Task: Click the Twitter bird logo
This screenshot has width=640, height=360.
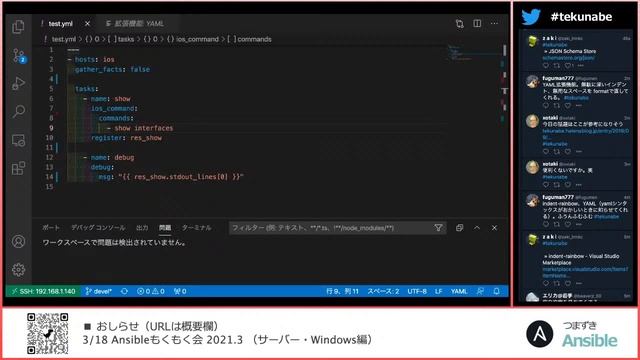Action: 531,17
